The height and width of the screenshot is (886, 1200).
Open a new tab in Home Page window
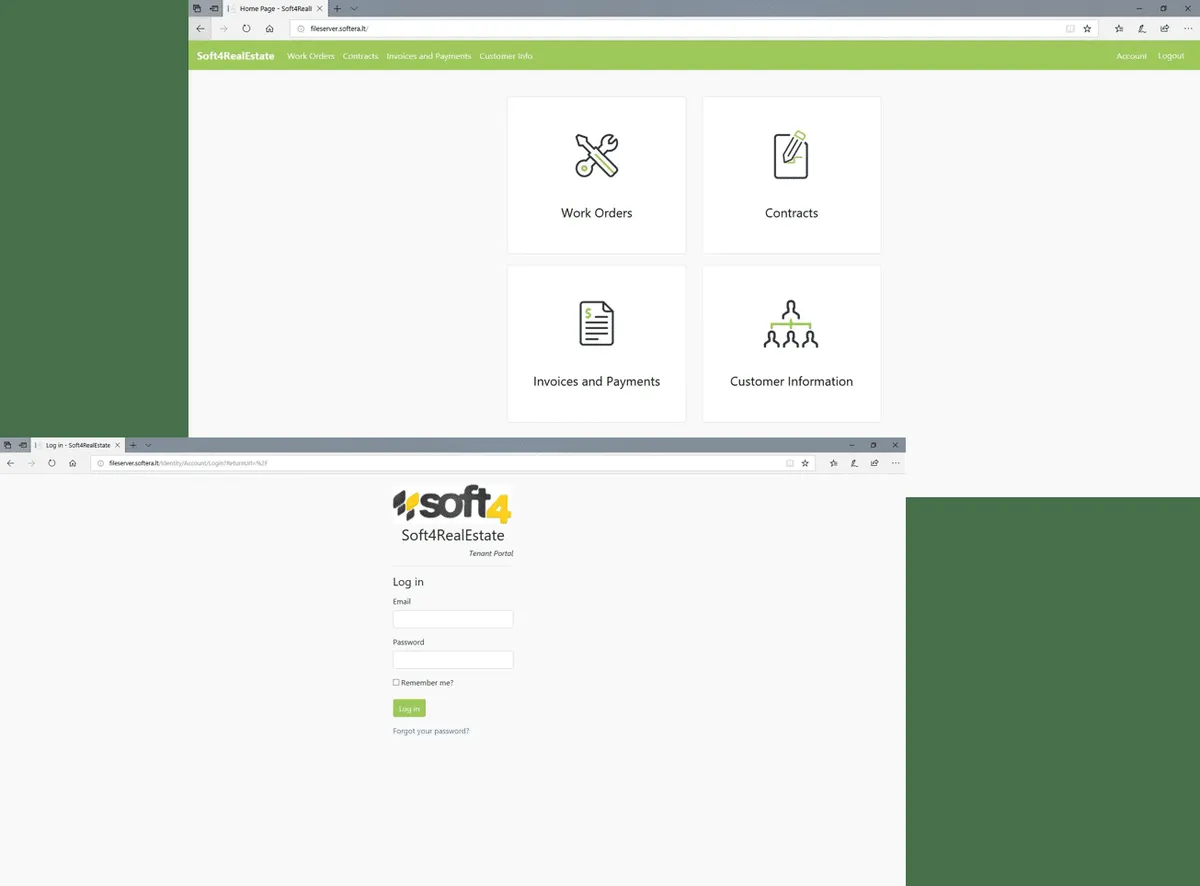(337, 8)
